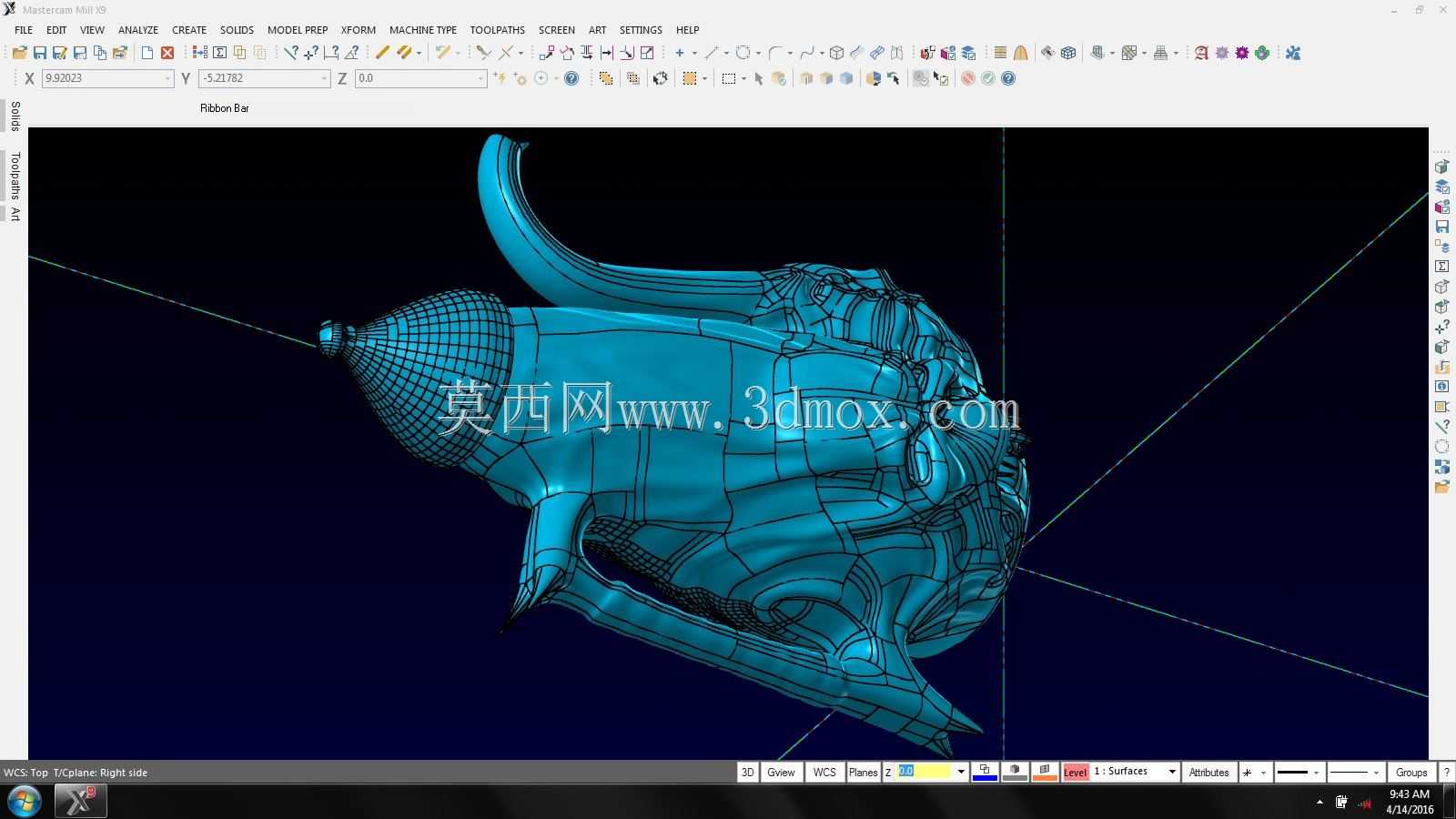
Task: Open the Level '1 : Surfaces' dropdown
Action: 1172,772
